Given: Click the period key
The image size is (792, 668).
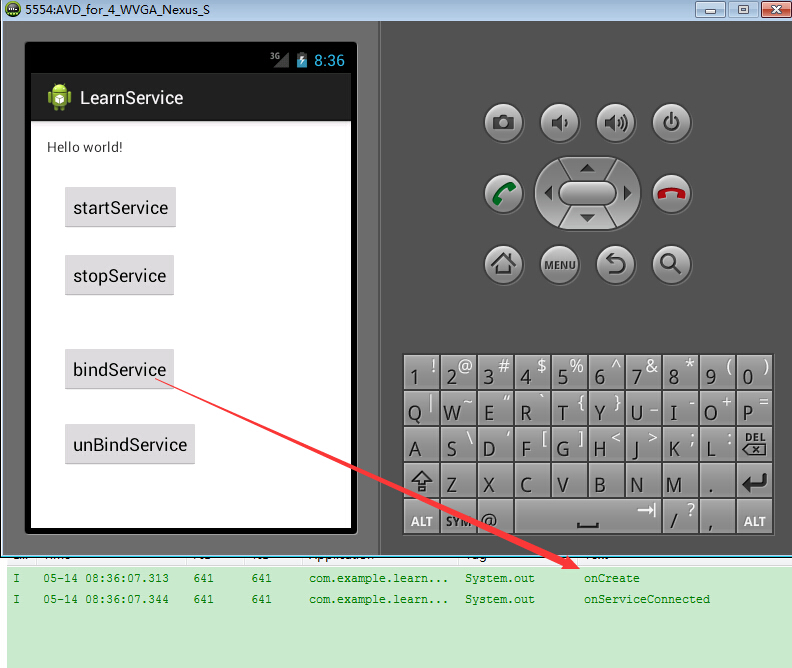Looking at the screenshot, I should pyautogui.click(x=717, y=481).
